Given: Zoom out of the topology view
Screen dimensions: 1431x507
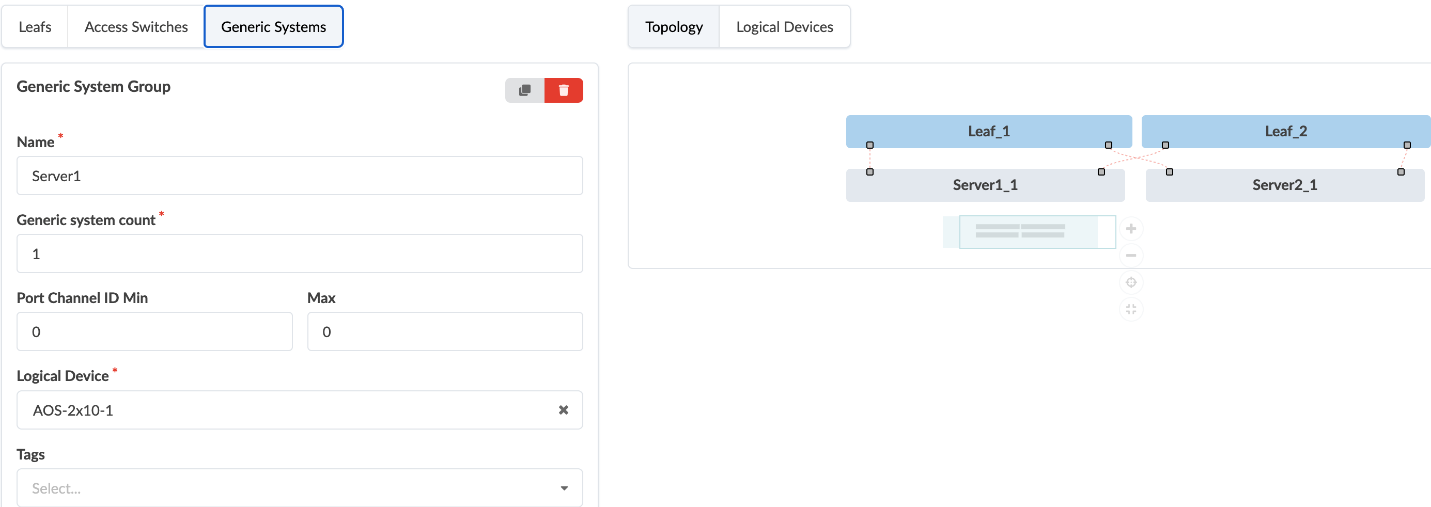Looking at the screenshot, I should 1131,256.
